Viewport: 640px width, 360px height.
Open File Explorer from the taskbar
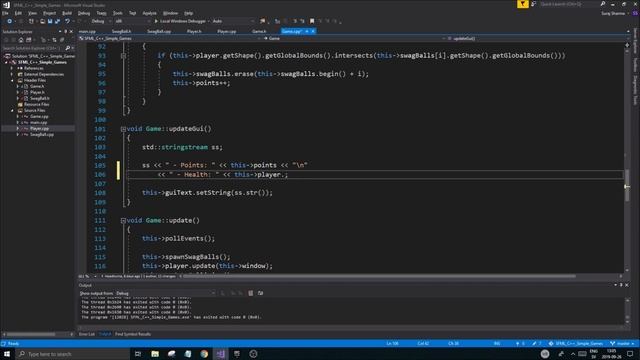click(x=155, y=354)
